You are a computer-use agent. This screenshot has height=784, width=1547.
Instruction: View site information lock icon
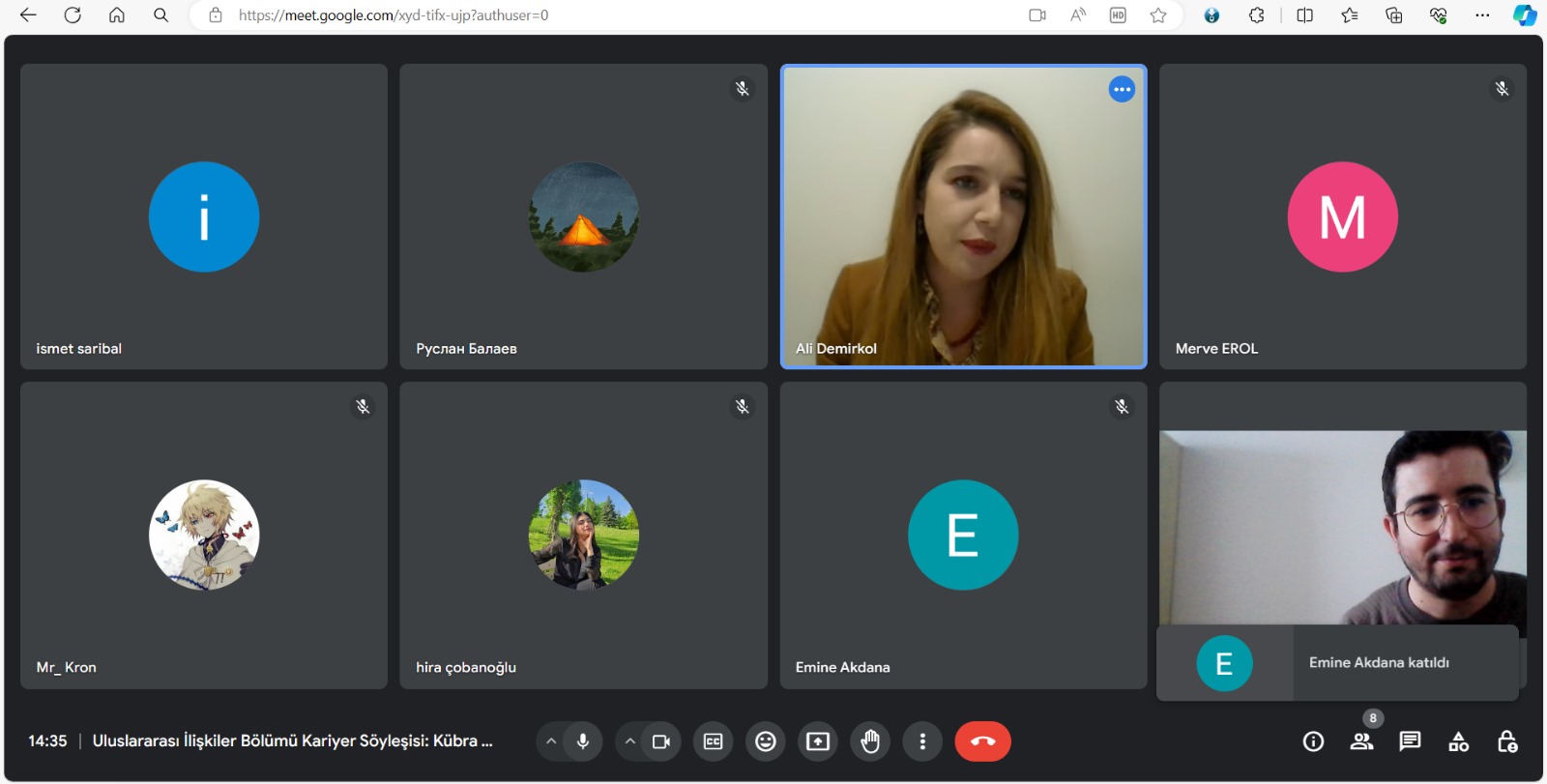216,15
